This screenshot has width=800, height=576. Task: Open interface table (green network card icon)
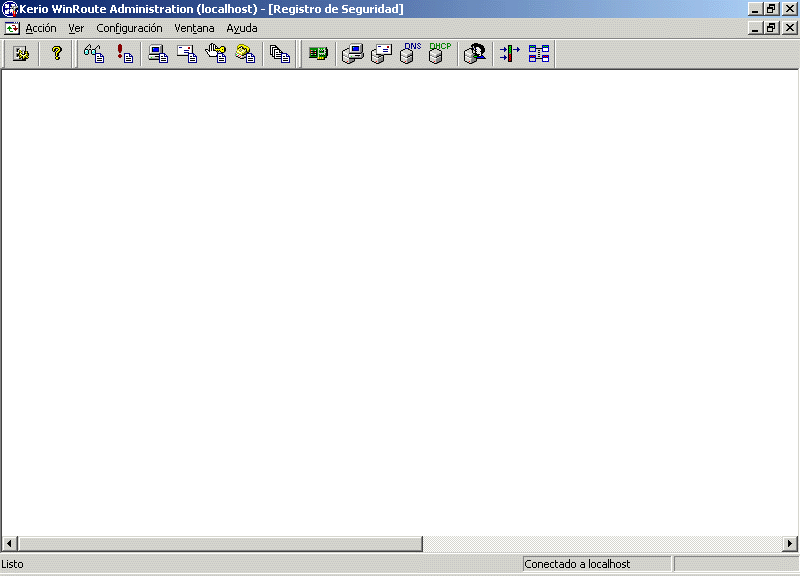tap(318, 53)
